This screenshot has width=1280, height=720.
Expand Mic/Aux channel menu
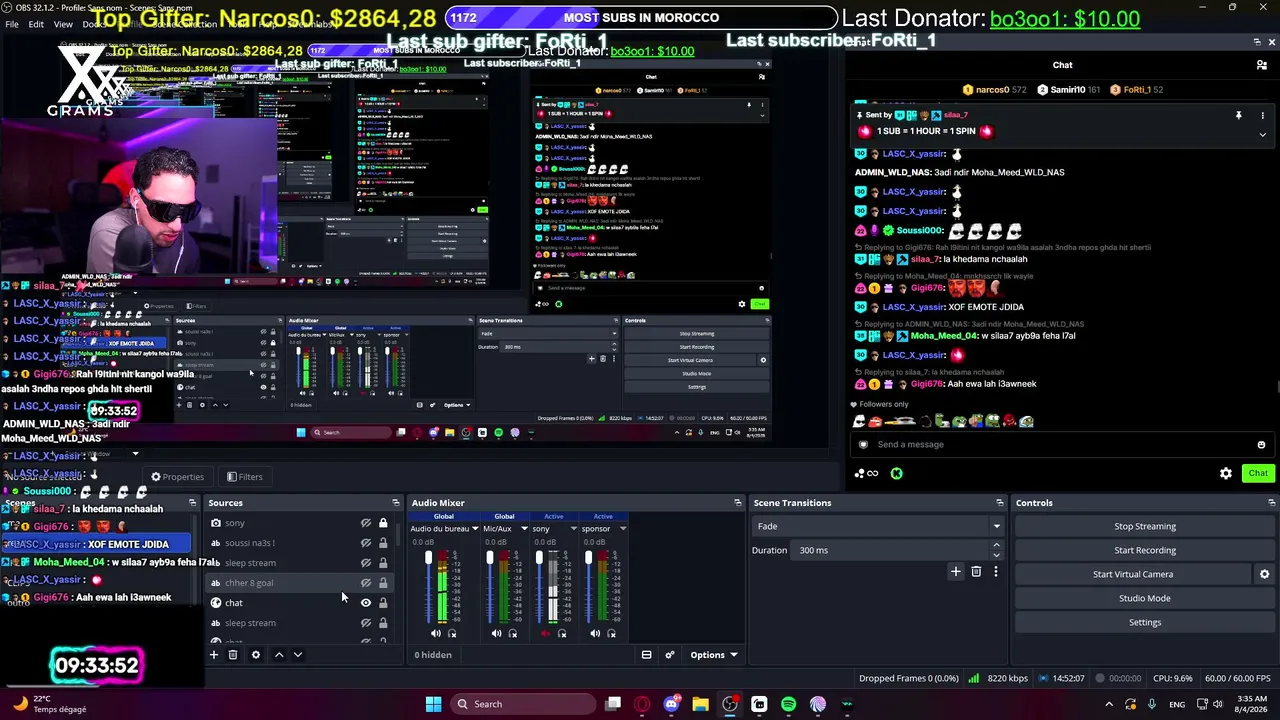[x=523, y=529]
